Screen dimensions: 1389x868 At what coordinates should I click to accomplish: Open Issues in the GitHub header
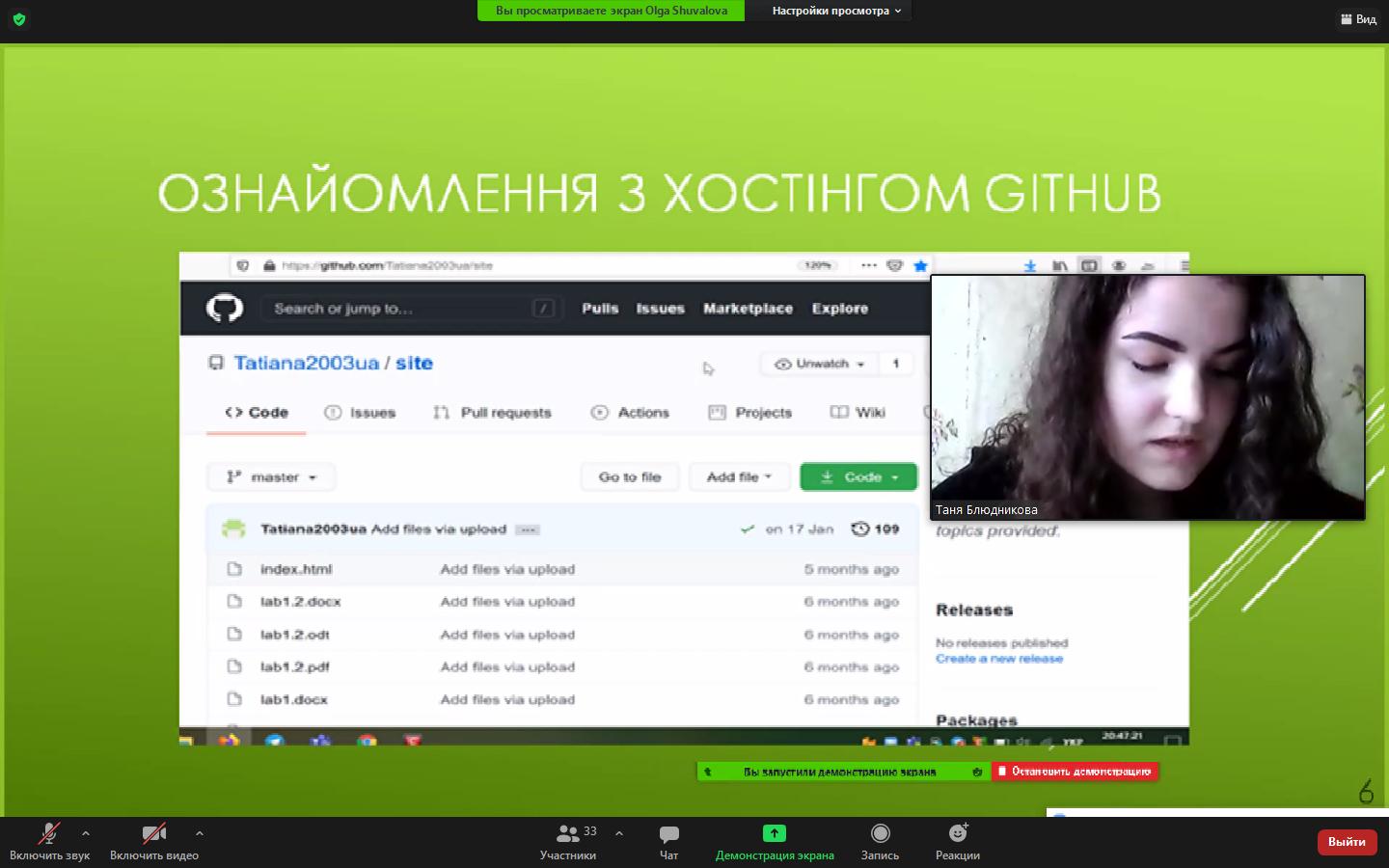pos(661,309)
